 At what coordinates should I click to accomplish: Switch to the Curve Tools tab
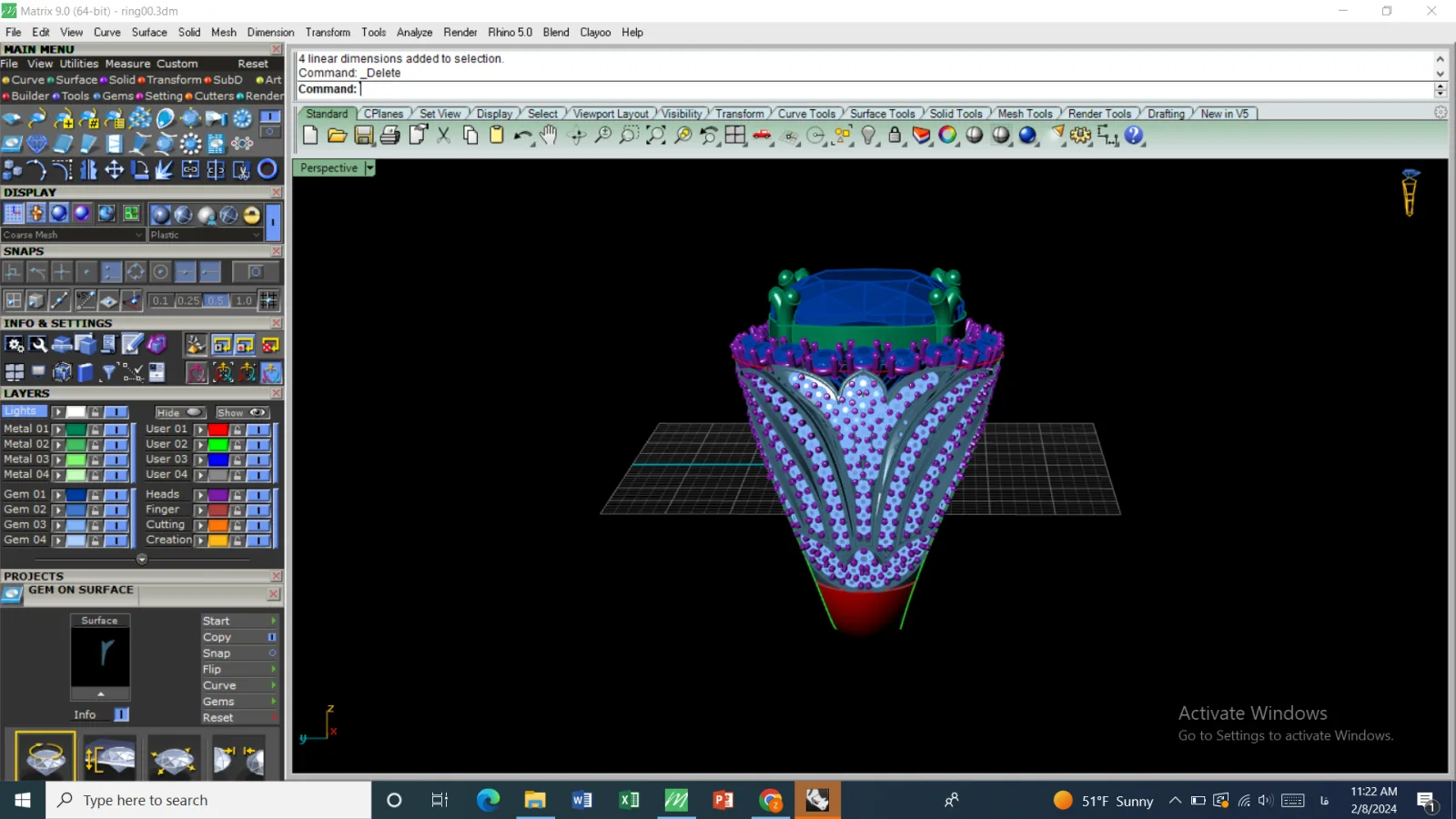(x=806, y=114)
